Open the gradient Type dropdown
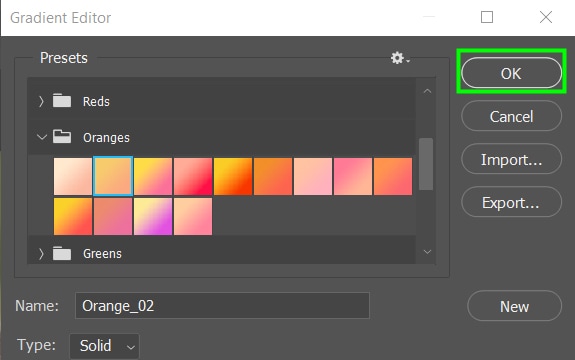Screen dimensions: 575x360 [x=104, y=346]
